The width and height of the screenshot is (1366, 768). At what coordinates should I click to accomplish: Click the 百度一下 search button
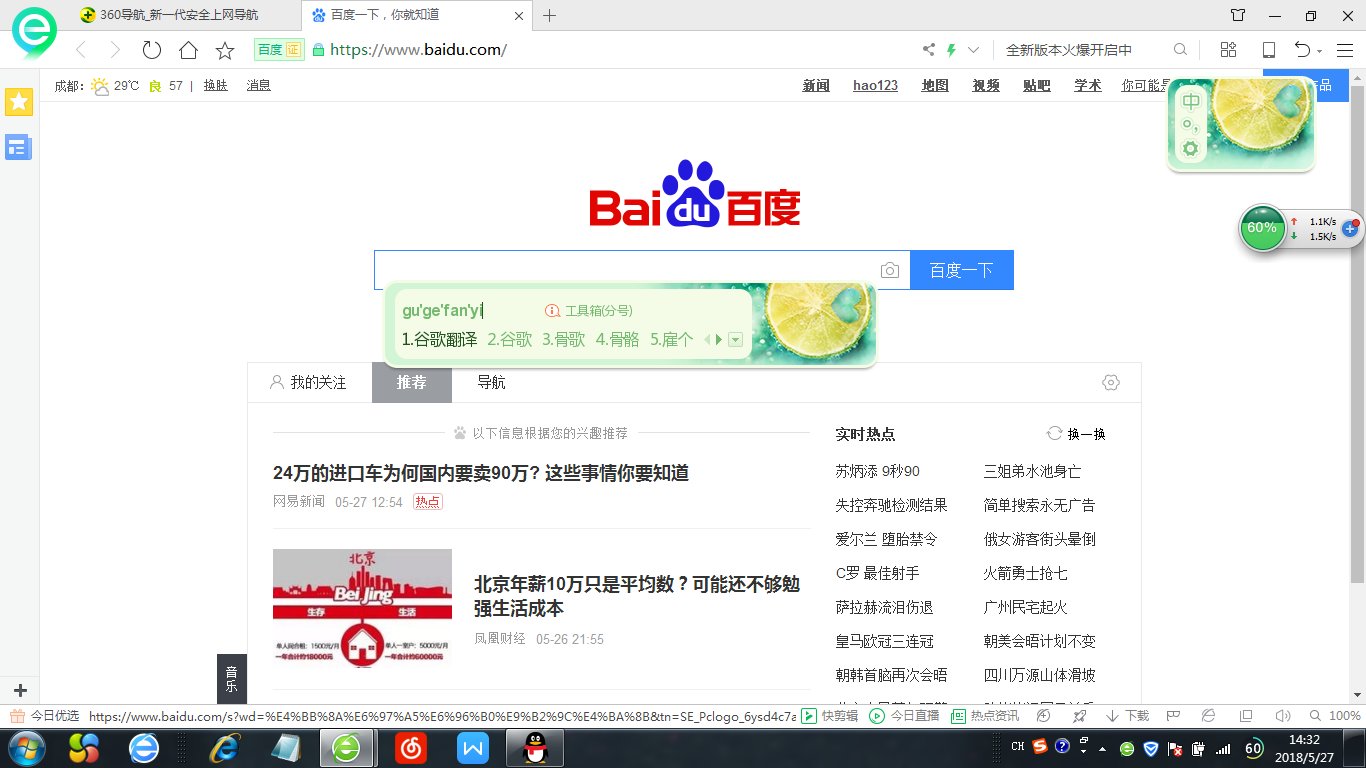coord(961,269)
